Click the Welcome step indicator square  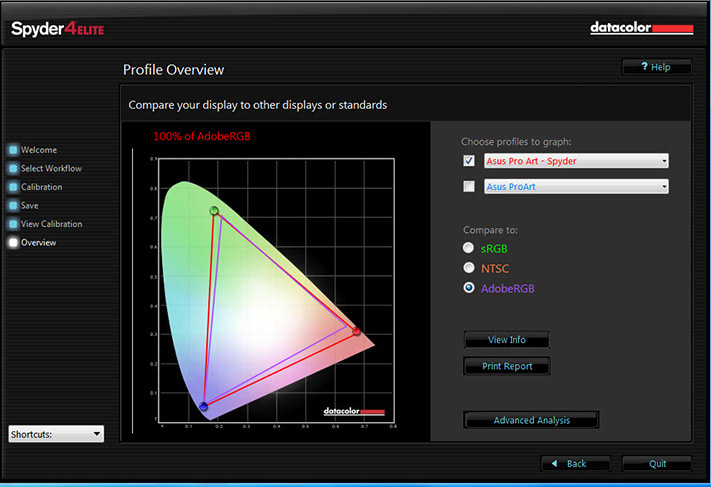coord(13,150)
